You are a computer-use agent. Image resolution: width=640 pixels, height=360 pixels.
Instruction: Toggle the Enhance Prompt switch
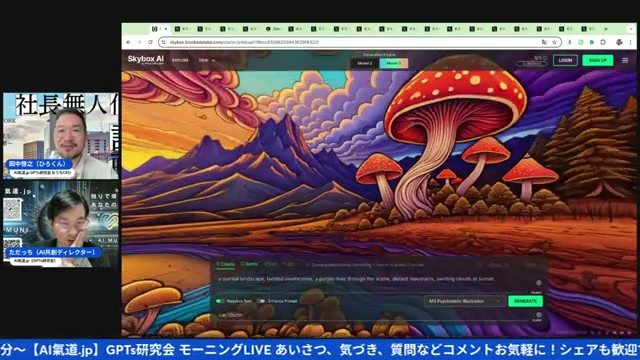tap(260, 301)
